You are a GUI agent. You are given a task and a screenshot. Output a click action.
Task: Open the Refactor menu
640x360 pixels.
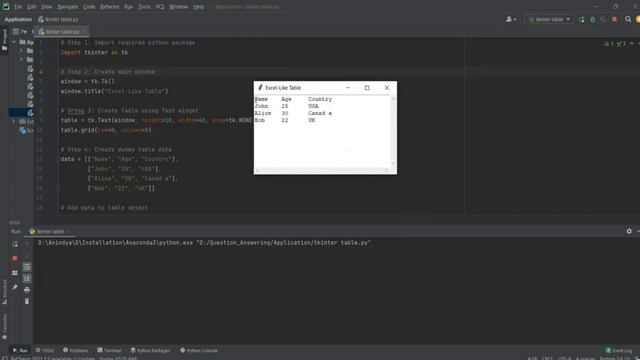(x=110, y=7)
